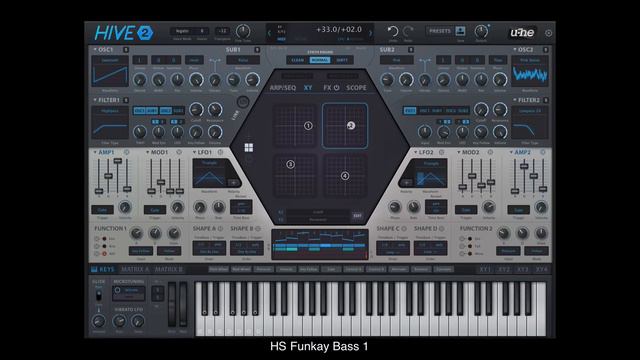This screenshot has height=360, width=640.
Task: Expand the AMP1 section menu triangle
Action: [x=95, y=152]
